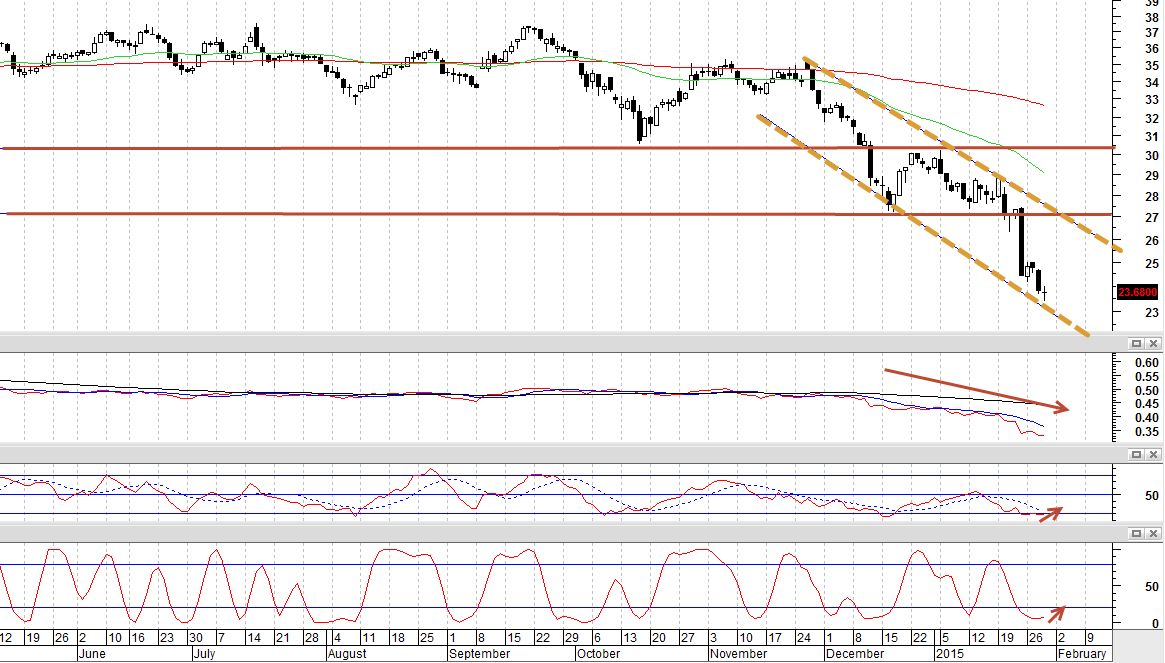This screenshot has height=663, width=1165.
Task: Select the February label on the time axis
Action: [1082, 654]
